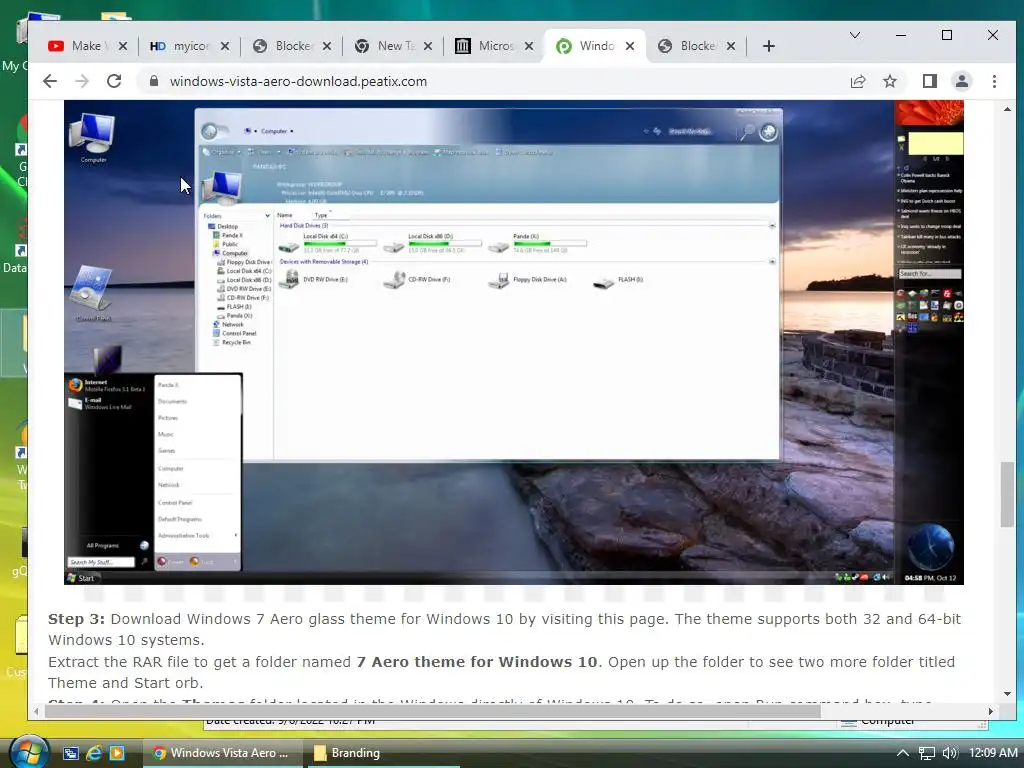This screenshot has height=768, width=1024.
Task: Click the horizontal scrollbar thumb
Action: click(432, 711)
